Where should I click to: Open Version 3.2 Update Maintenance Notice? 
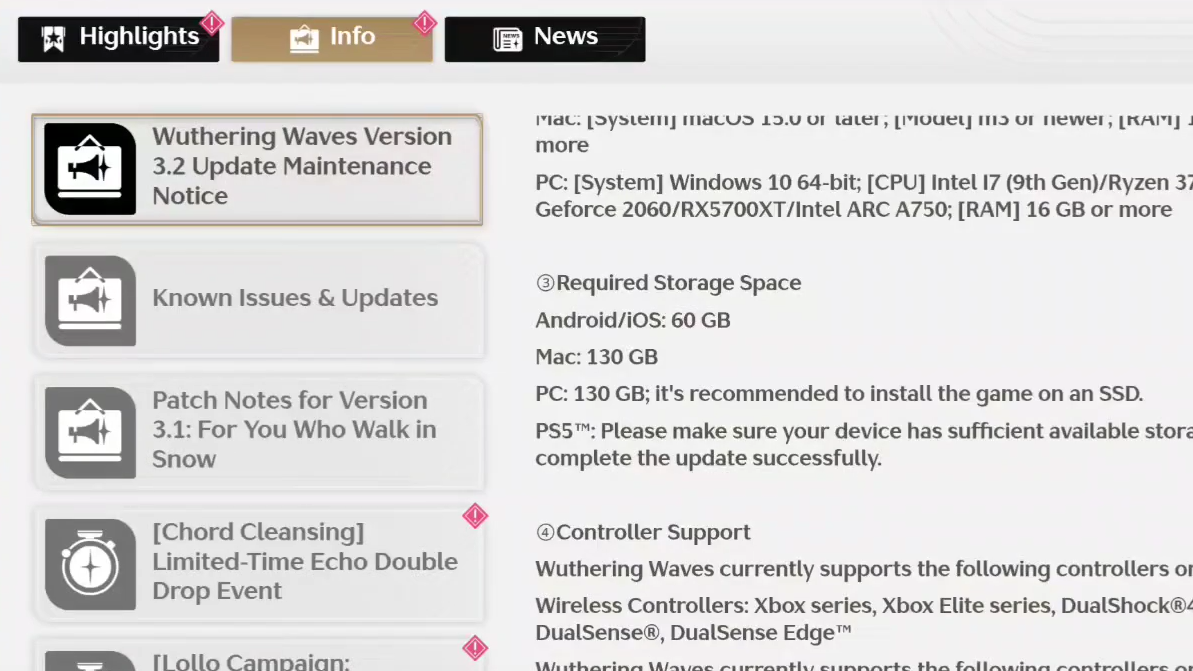301,167
